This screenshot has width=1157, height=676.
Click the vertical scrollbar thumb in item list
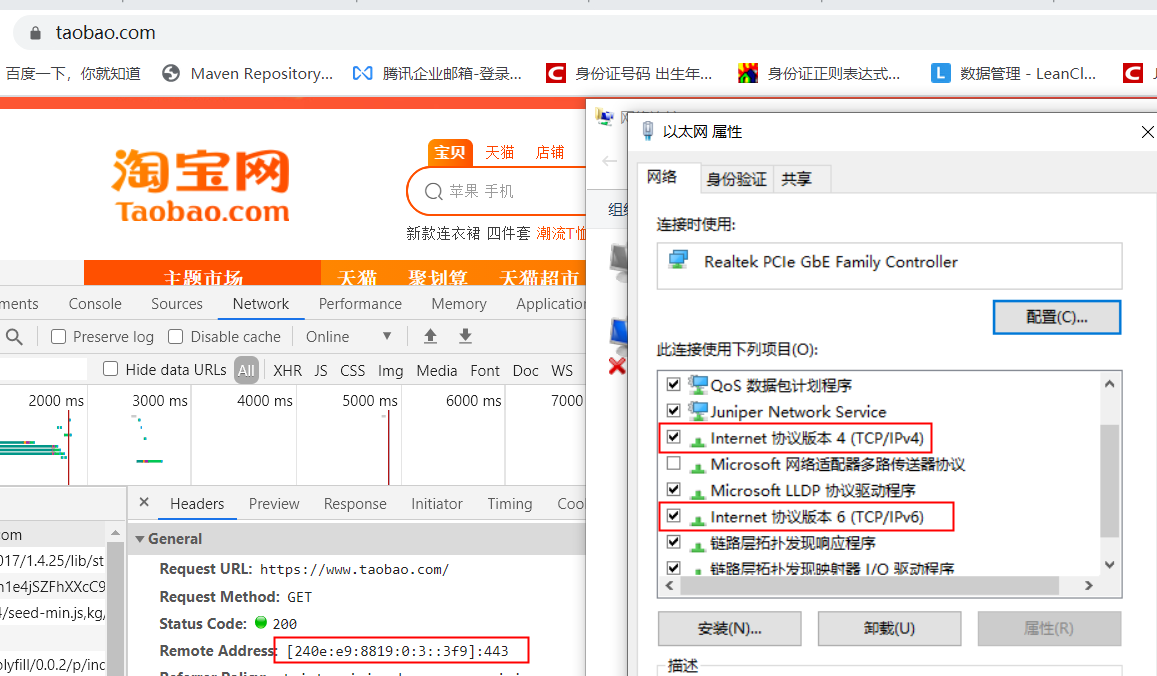[1109, 481]
